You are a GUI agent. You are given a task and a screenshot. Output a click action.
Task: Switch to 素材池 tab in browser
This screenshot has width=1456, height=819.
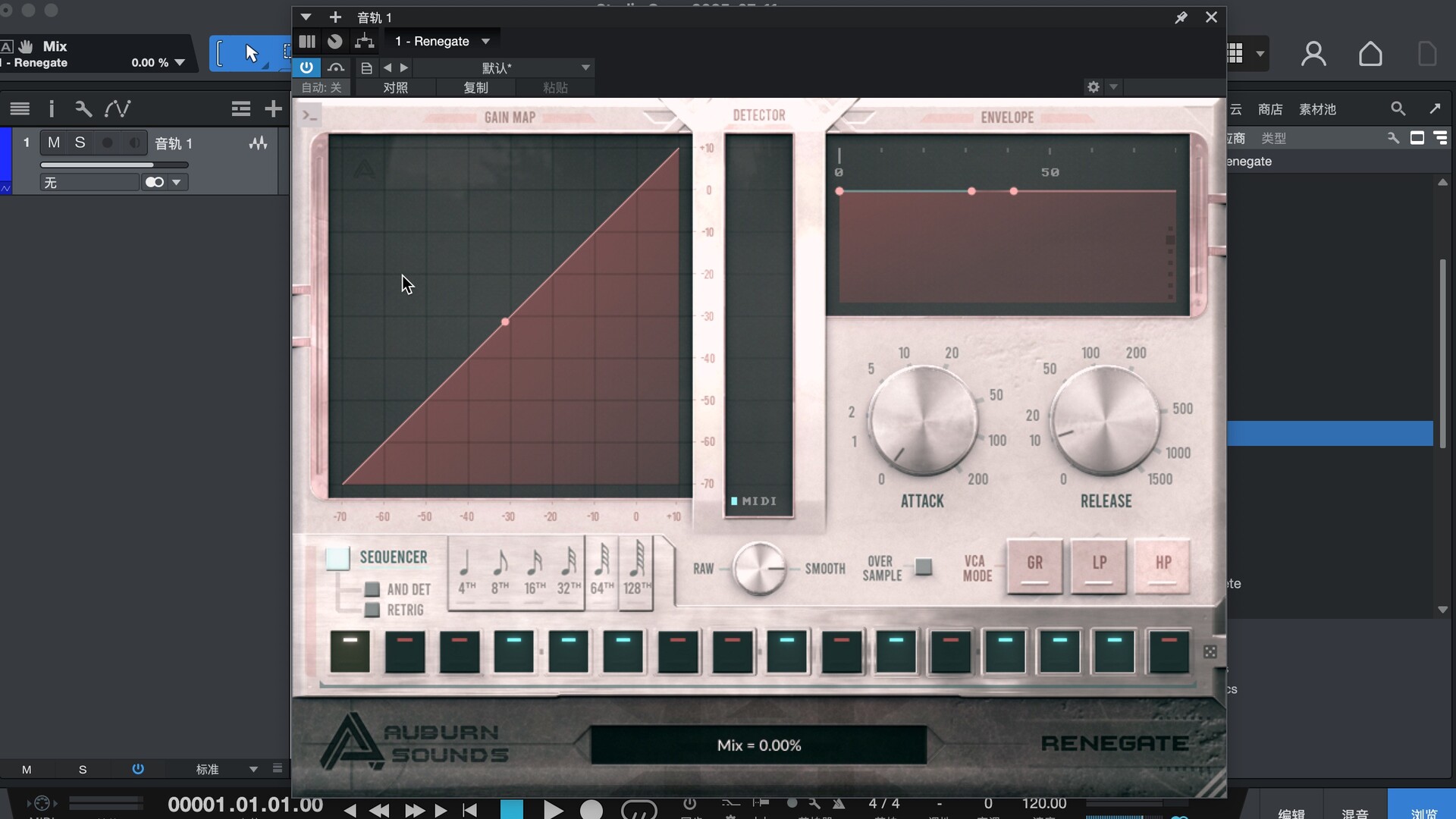coord(1317,109)
